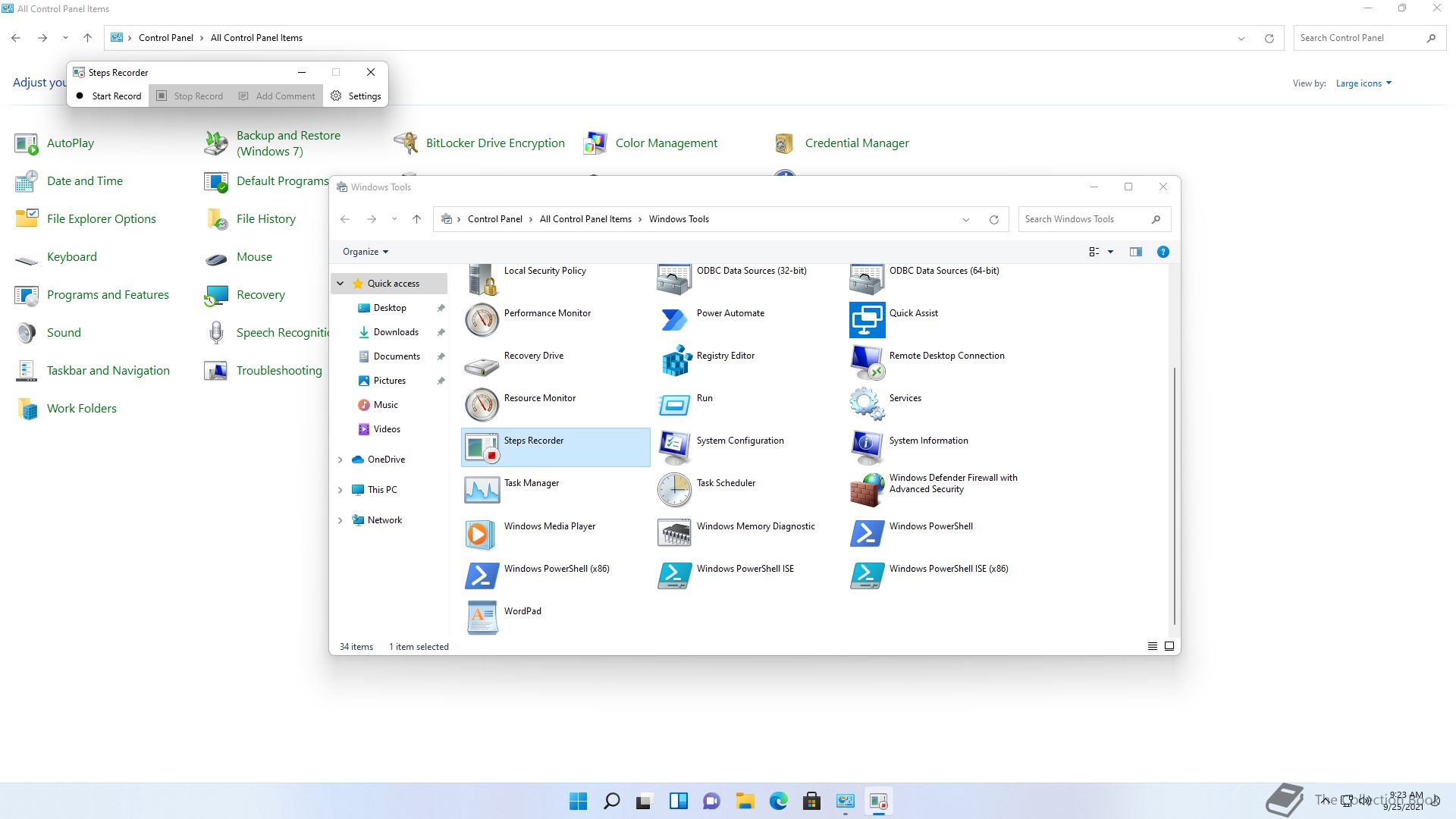
Task: Select Videos in the navigation pane
Action: click(x=387, y=429)
